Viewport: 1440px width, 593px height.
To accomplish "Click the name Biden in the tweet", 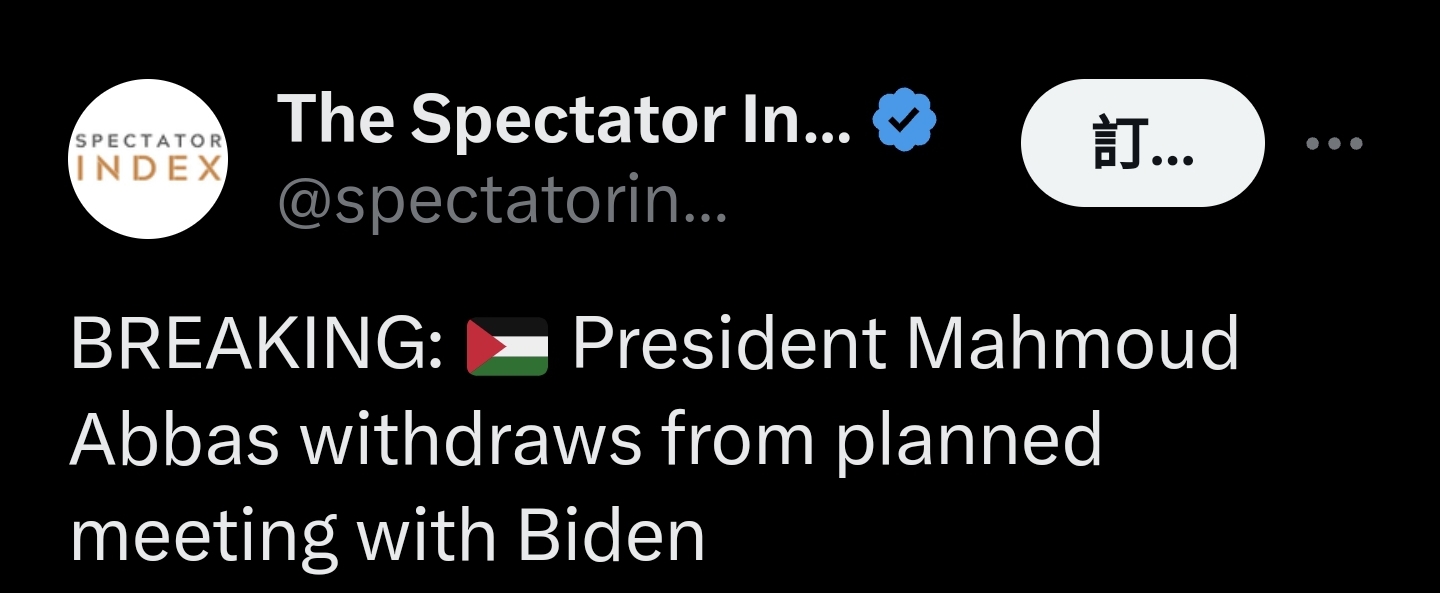I will 613,536.
